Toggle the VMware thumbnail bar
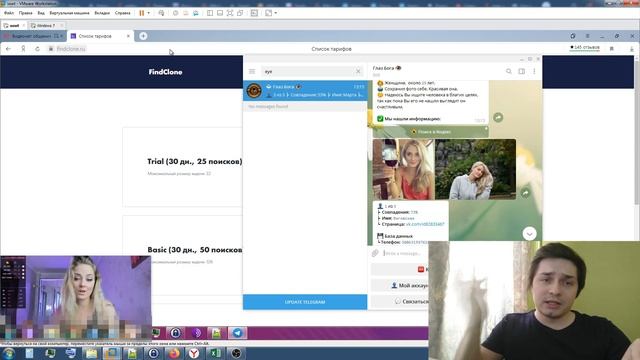This screenshot has width=640, height=360. pos(220,13)
